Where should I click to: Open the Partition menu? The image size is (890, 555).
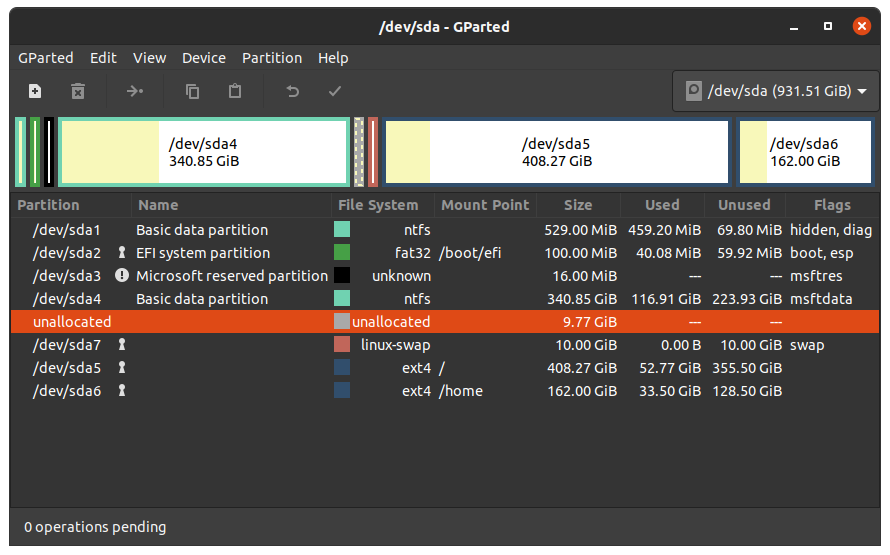pyautogui.click(x=272, y=58)
